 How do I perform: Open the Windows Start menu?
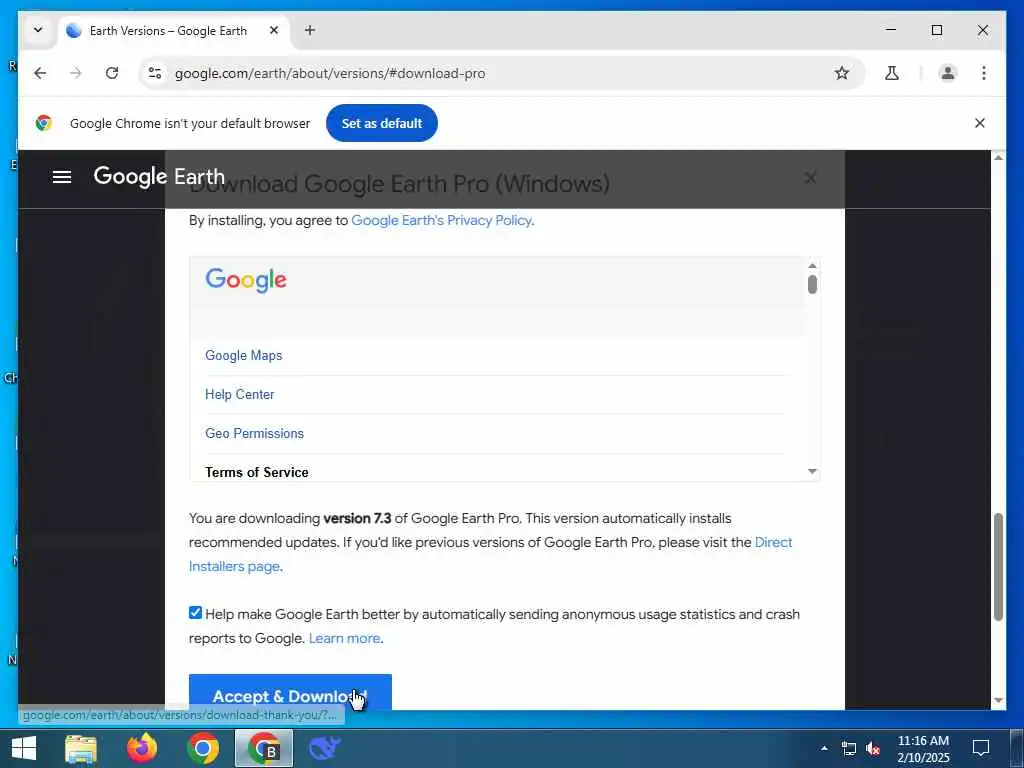(x=24, y=748)
